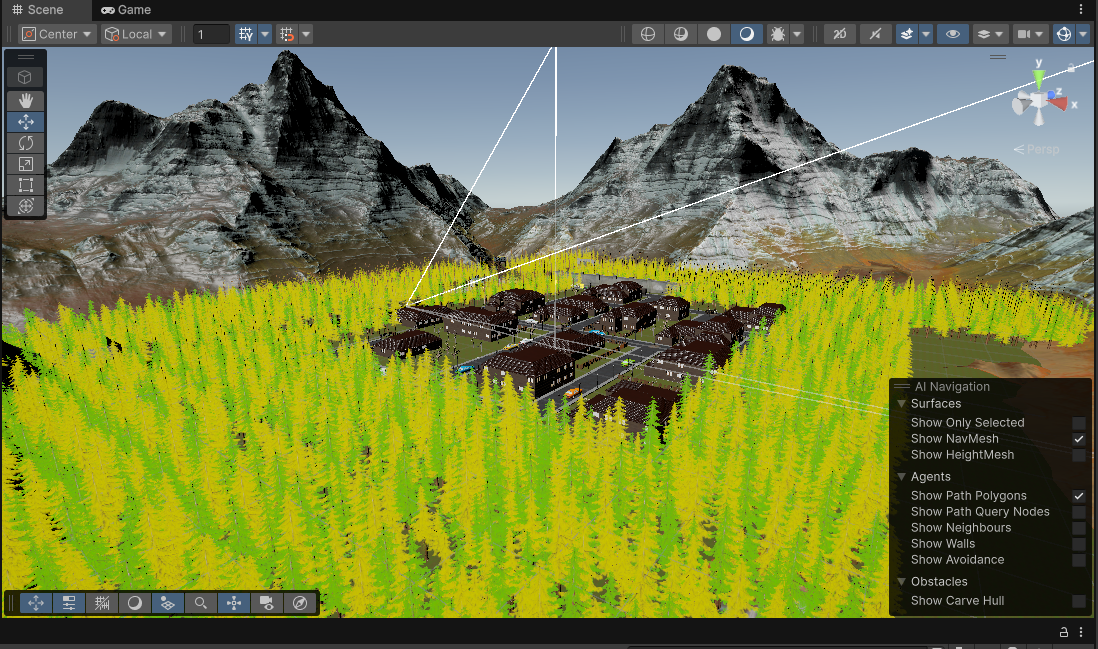Click the bottom overlay Search magnifier icon
The height and width of the screenshot is (649, 1098).
[x=200, y=603]
